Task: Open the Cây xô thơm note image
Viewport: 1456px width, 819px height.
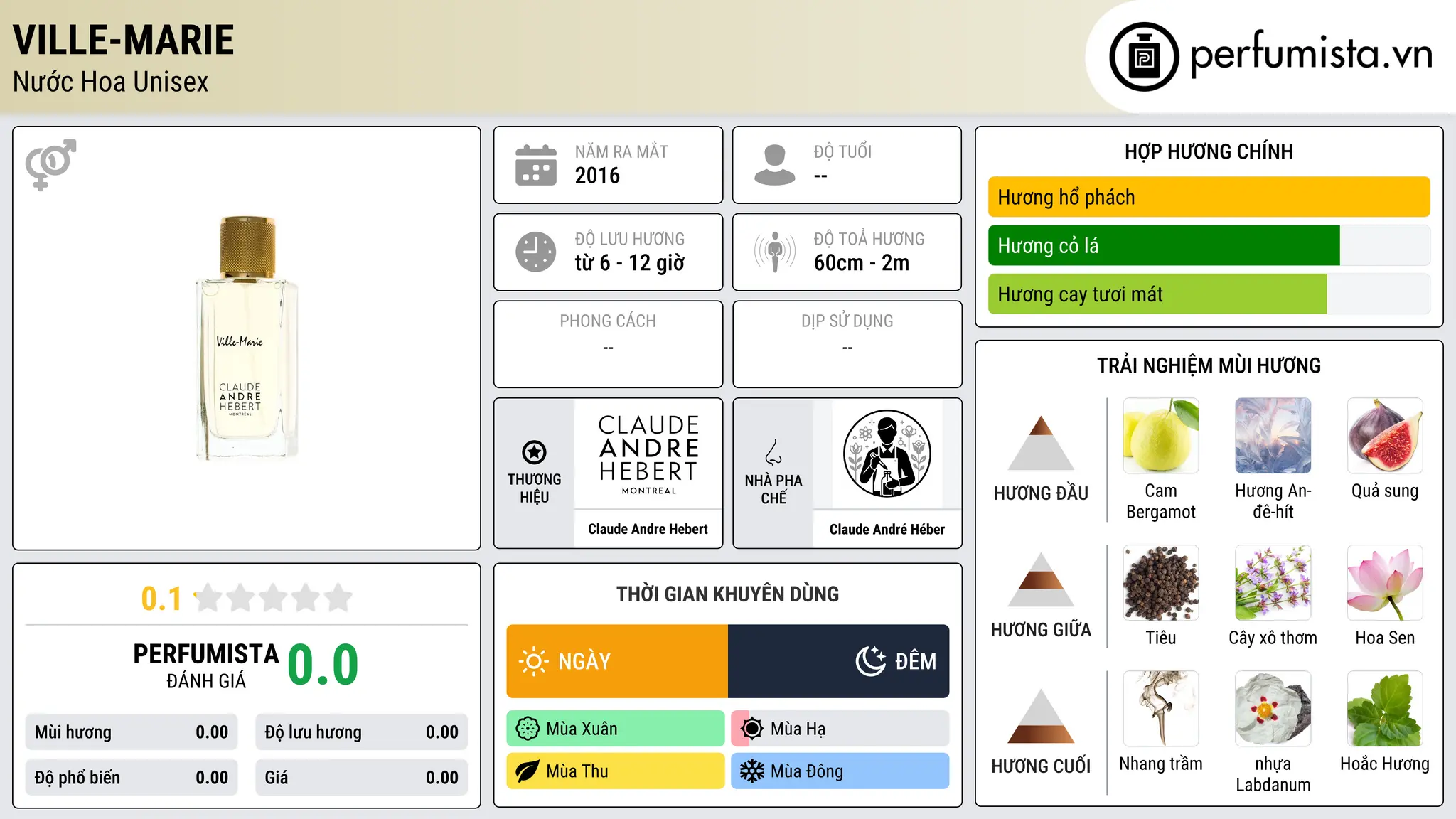Action: point(1273,583)
